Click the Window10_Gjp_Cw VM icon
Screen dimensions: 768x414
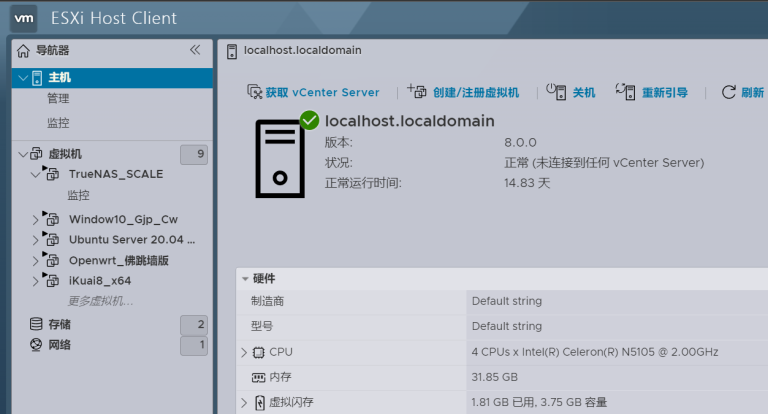(x=51, y=218)
